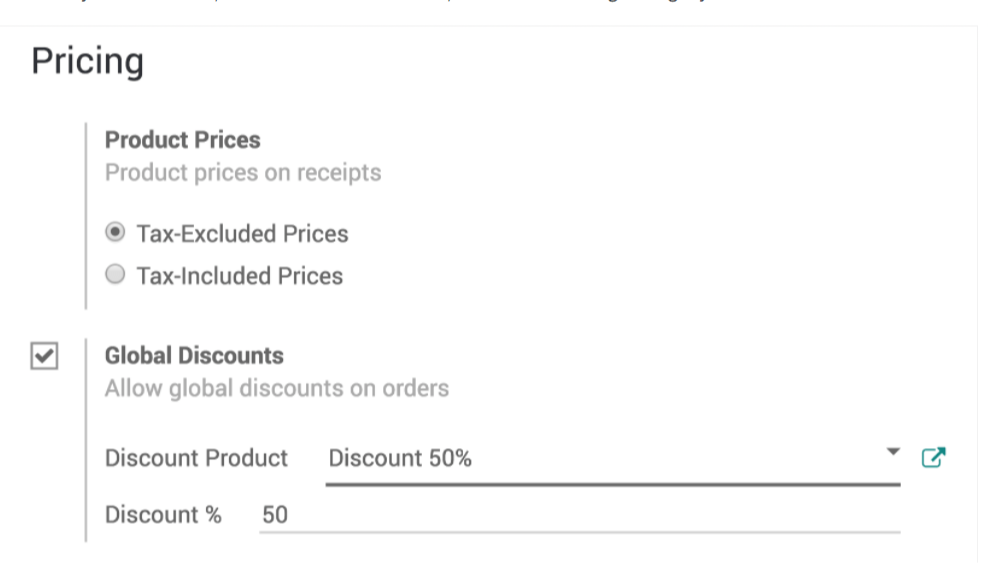This screenshot has width=988, height=563.
Task: Click the checkmark inside Global Discounts box
Action: coord(44,356)
